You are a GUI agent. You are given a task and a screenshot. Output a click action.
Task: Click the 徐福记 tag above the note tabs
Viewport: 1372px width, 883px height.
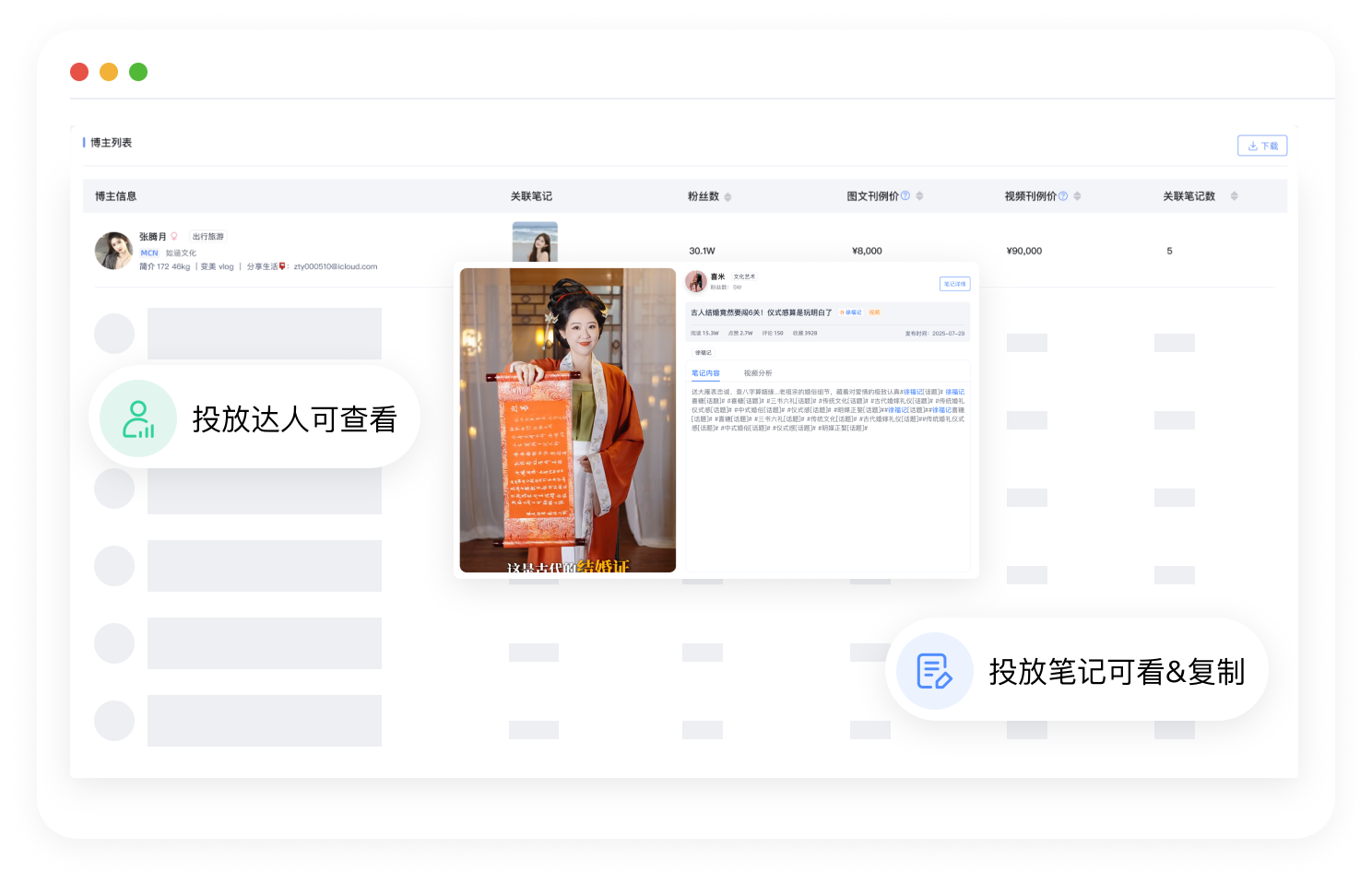click(x=704, y=352)
